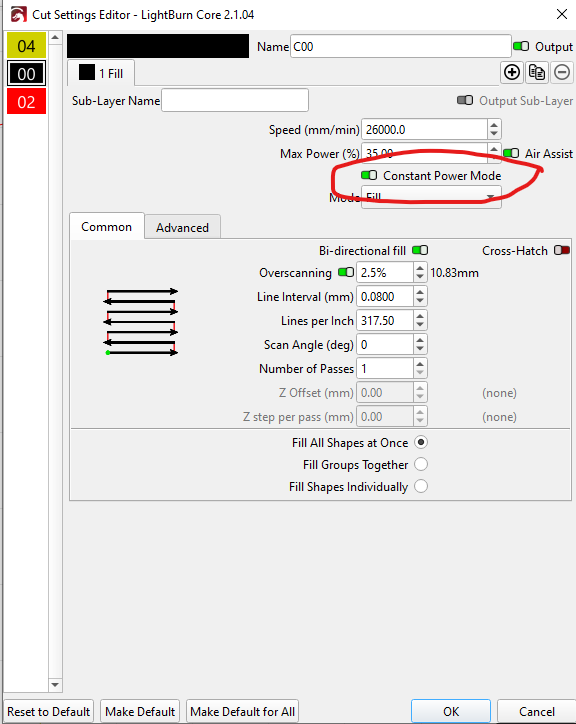Image resolution: width=576 pixels, height=724 pixels.
Task: Remove sub-layer using minus icon
Action: click(x=562, y=72)
